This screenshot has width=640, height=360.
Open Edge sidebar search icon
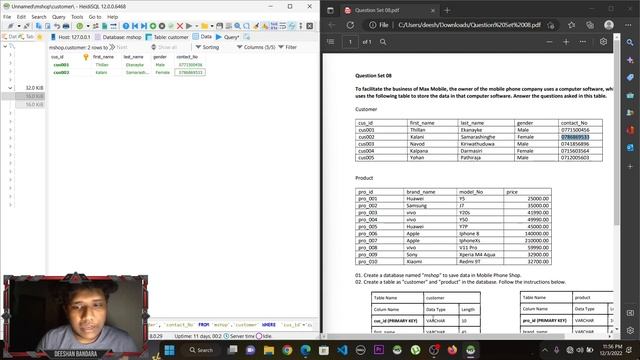click(x=630, y=42)
